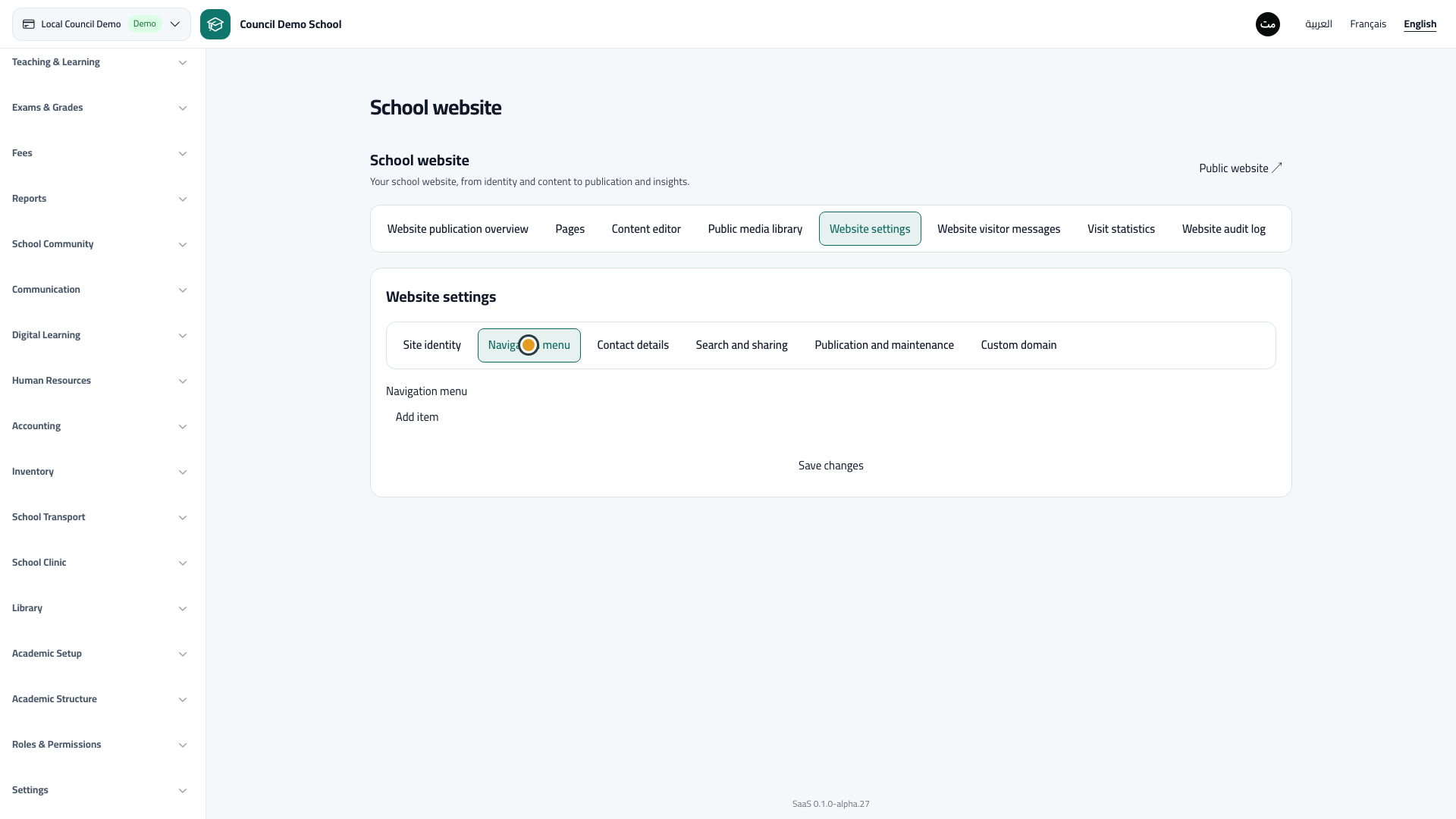
Task: Open the Public media library tab
Action: point(755,229)
